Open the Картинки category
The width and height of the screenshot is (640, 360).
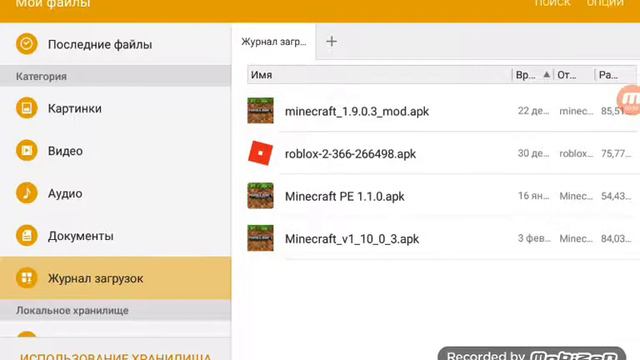(116, 108)
